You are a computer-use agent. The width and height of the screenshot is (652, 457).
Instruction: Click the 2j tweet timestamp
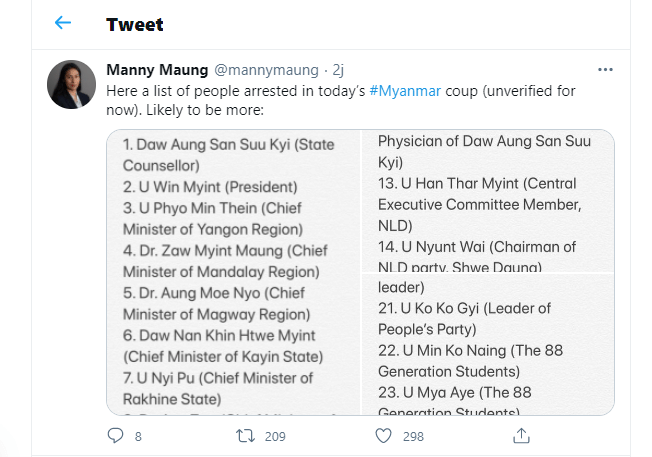coord(337,70)
